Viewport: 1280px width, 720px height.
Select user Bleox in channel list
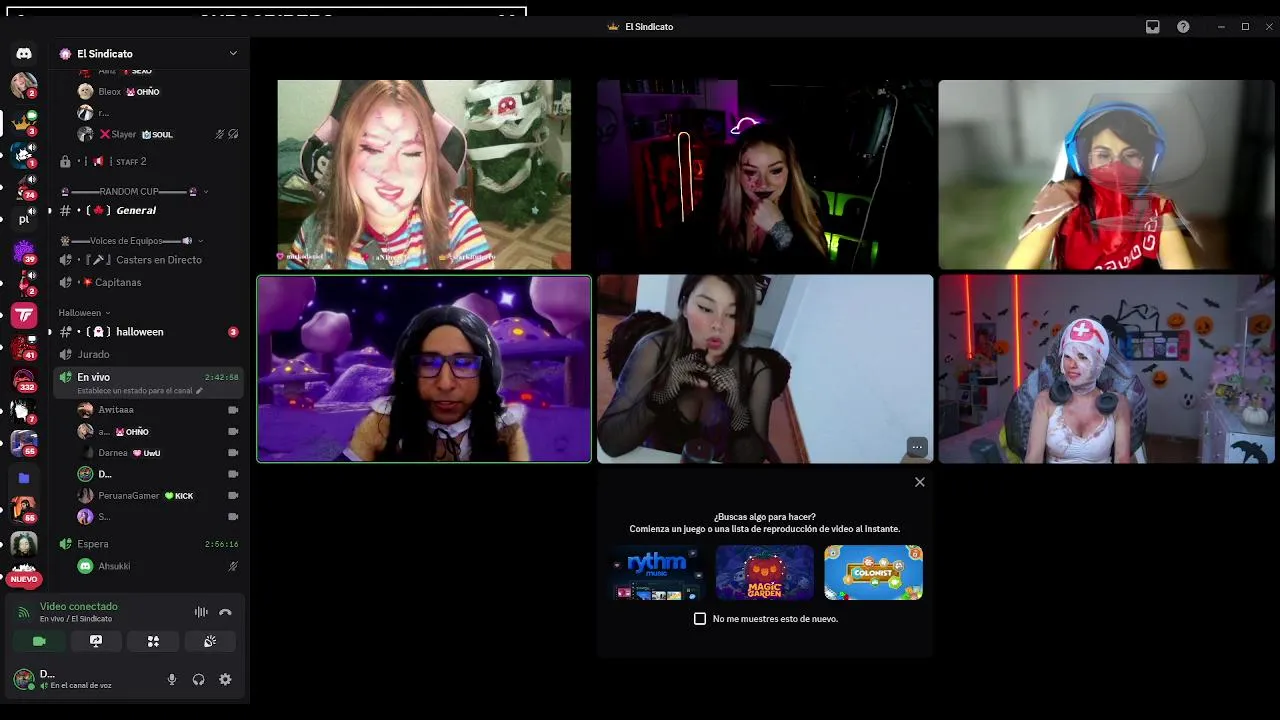159,92
